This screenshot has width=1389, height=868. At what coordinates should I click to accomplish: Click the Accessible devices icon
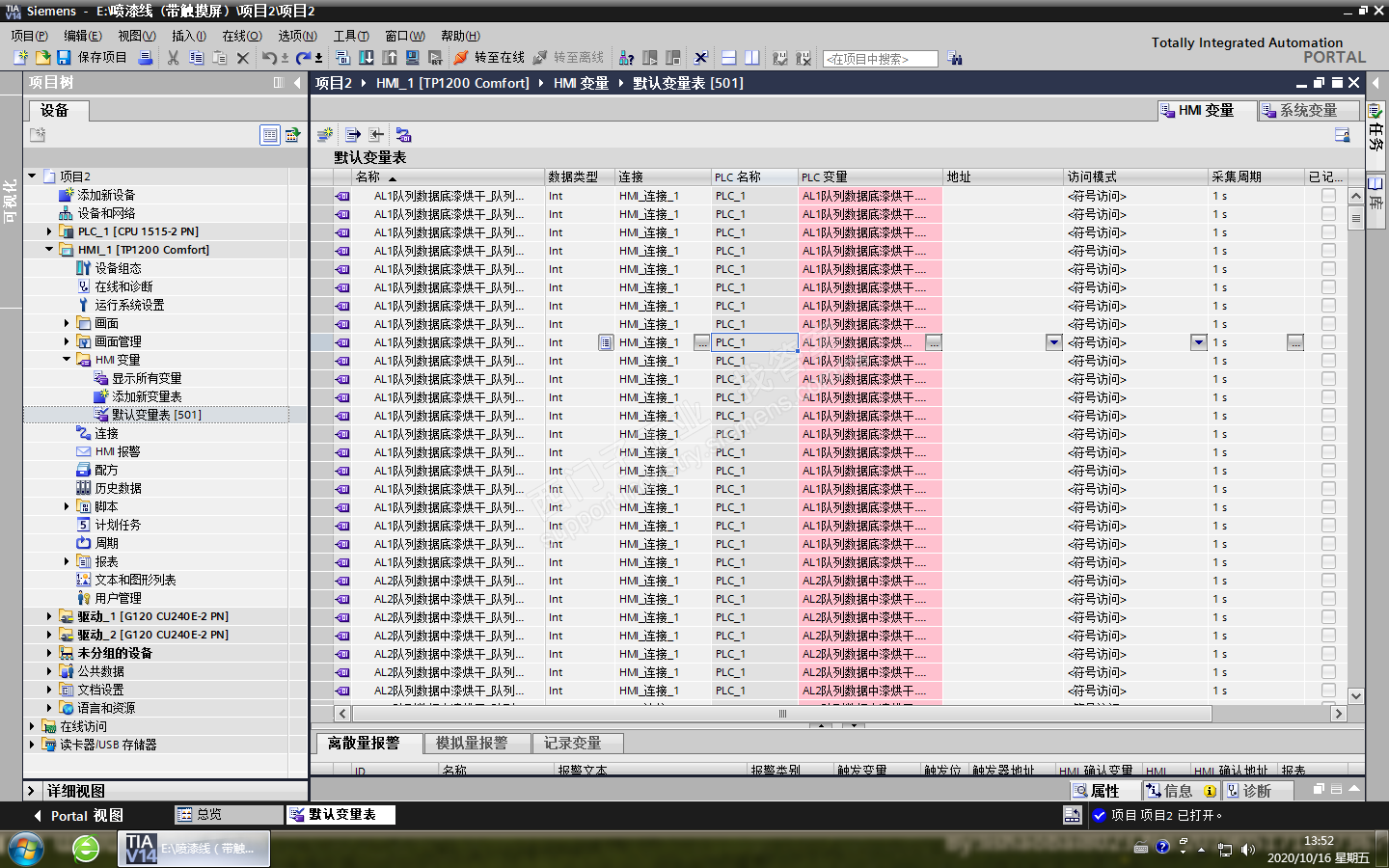[x=627, y=58]
